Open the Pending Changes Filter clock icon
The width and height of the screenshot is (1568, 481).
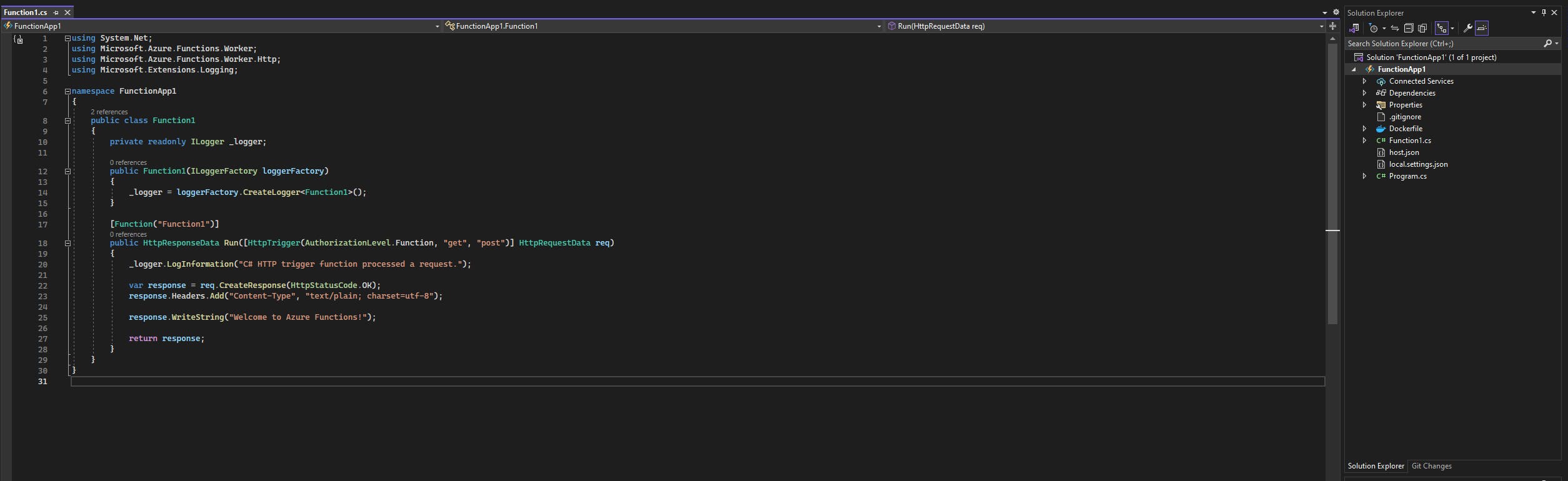coord(1374,28)
